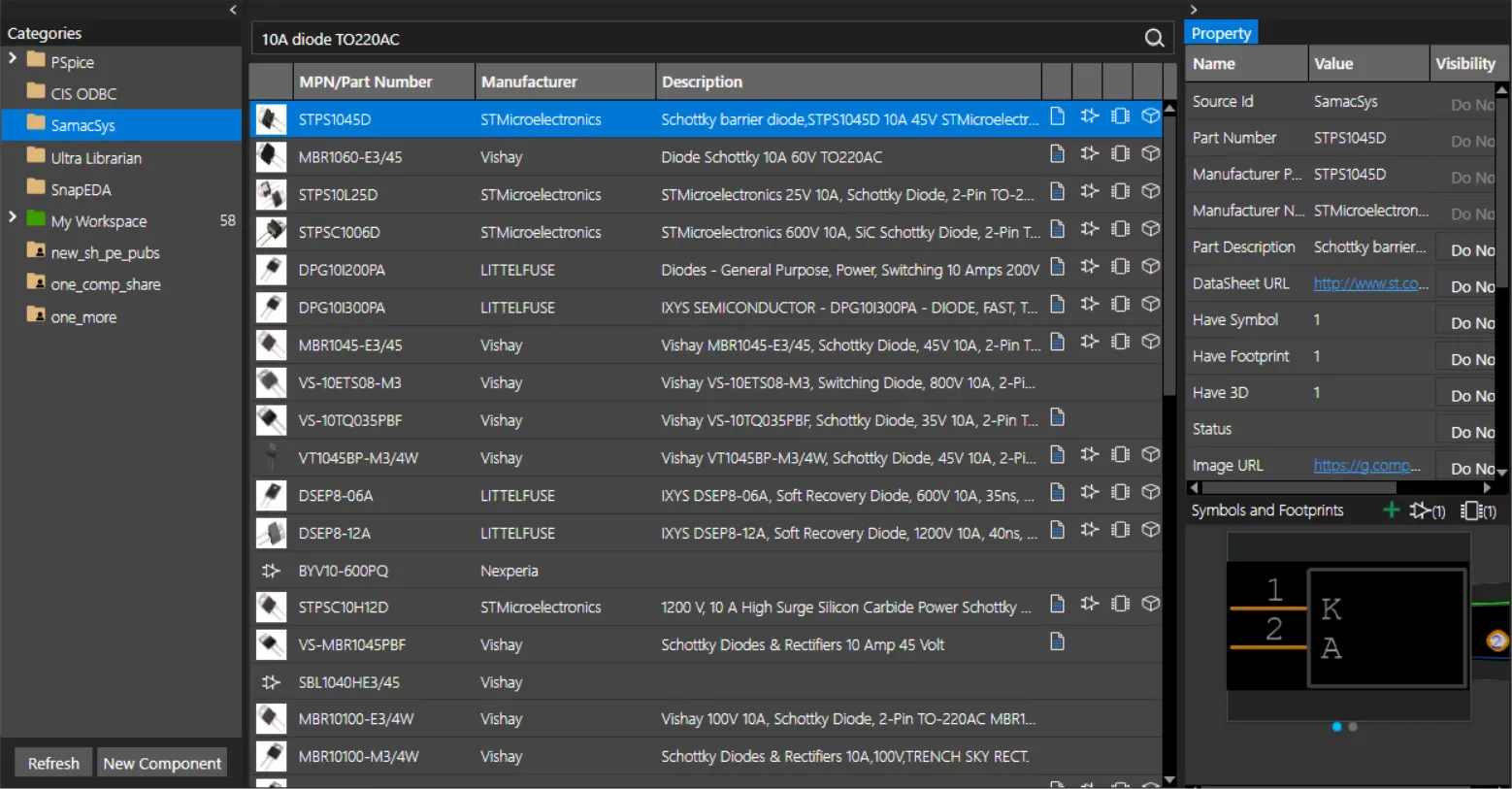Image resolution: width=1512 pixels, height=789 pixels.
Task: Click footprint icon for STPS10L25D row
Action: pyautogui.click(x=1120, y=191)
